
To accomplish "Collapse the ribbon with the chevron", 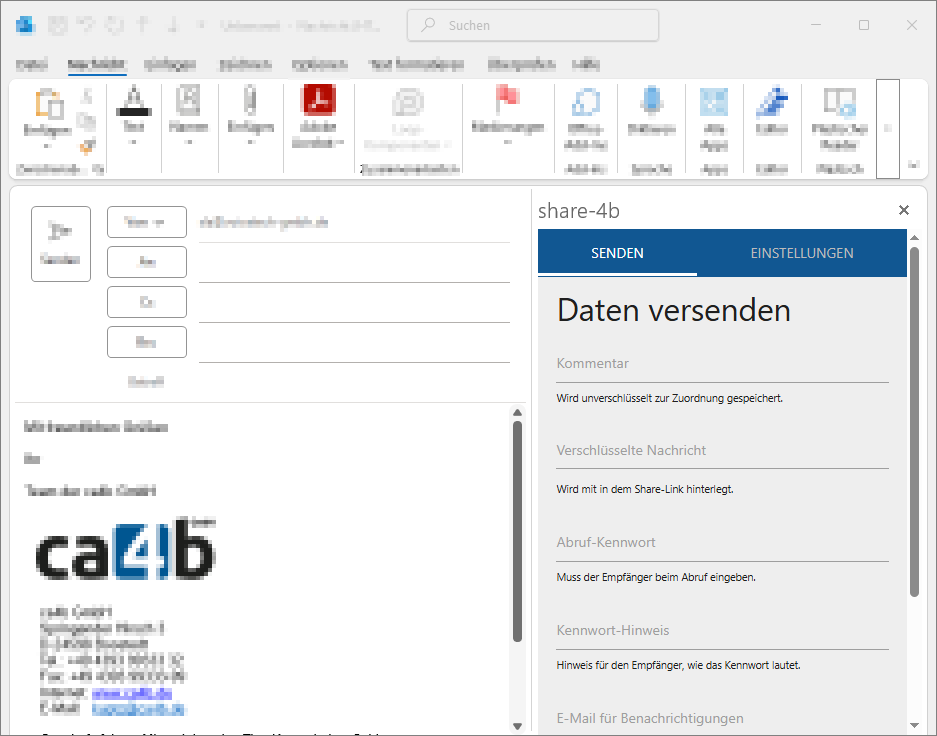I will click(x=912, y=165).
